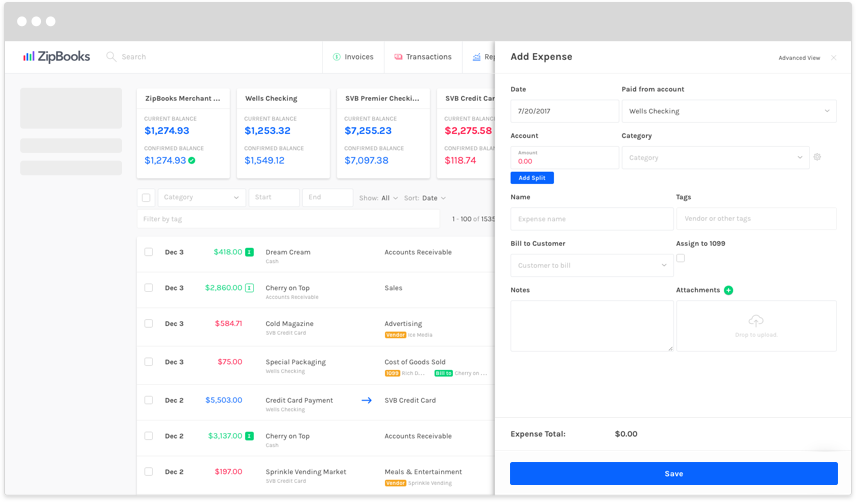This screenshot has height=502, width=856.
Task: Click the blue transfer arrow on Credit Card Payment
Action: [x=366, y=400]
